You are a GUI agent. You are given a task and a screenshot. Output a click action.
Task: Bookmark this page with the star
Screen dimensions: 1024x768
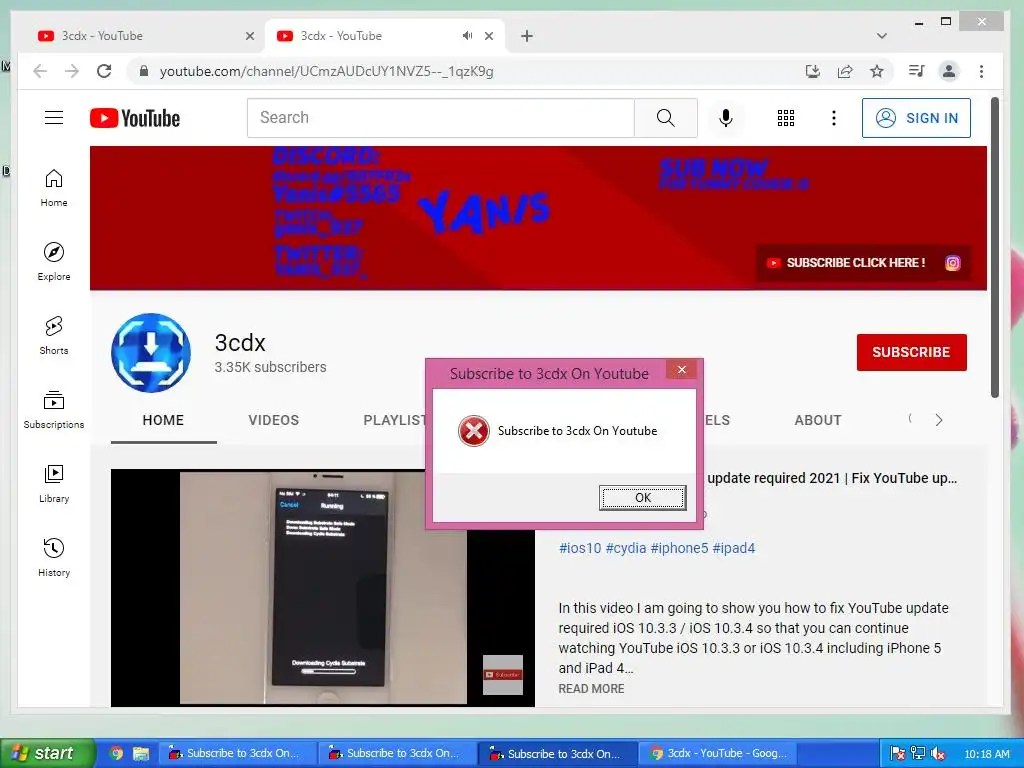(877, 71)
